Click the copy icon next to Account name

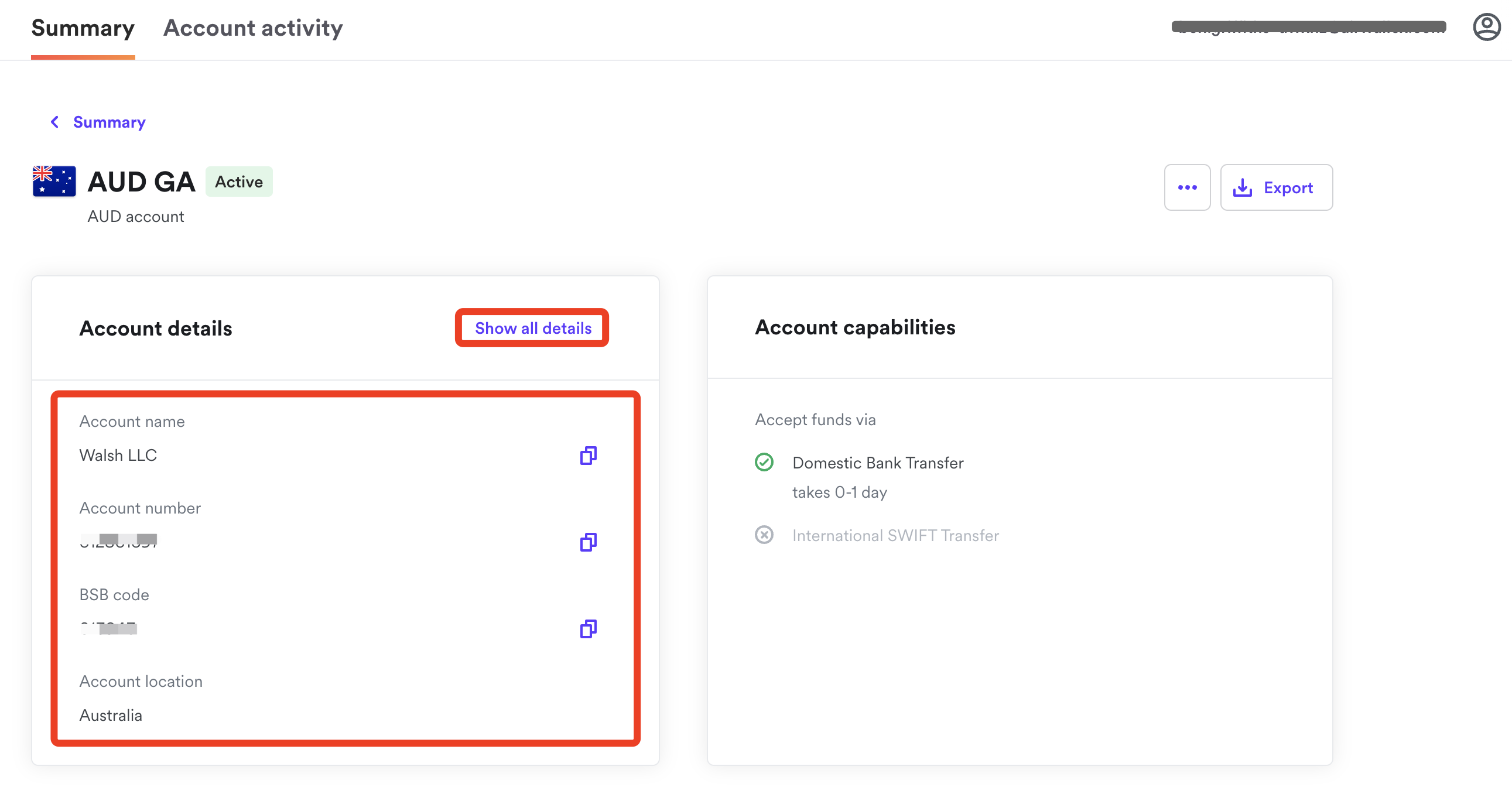(x=588, y=456)
